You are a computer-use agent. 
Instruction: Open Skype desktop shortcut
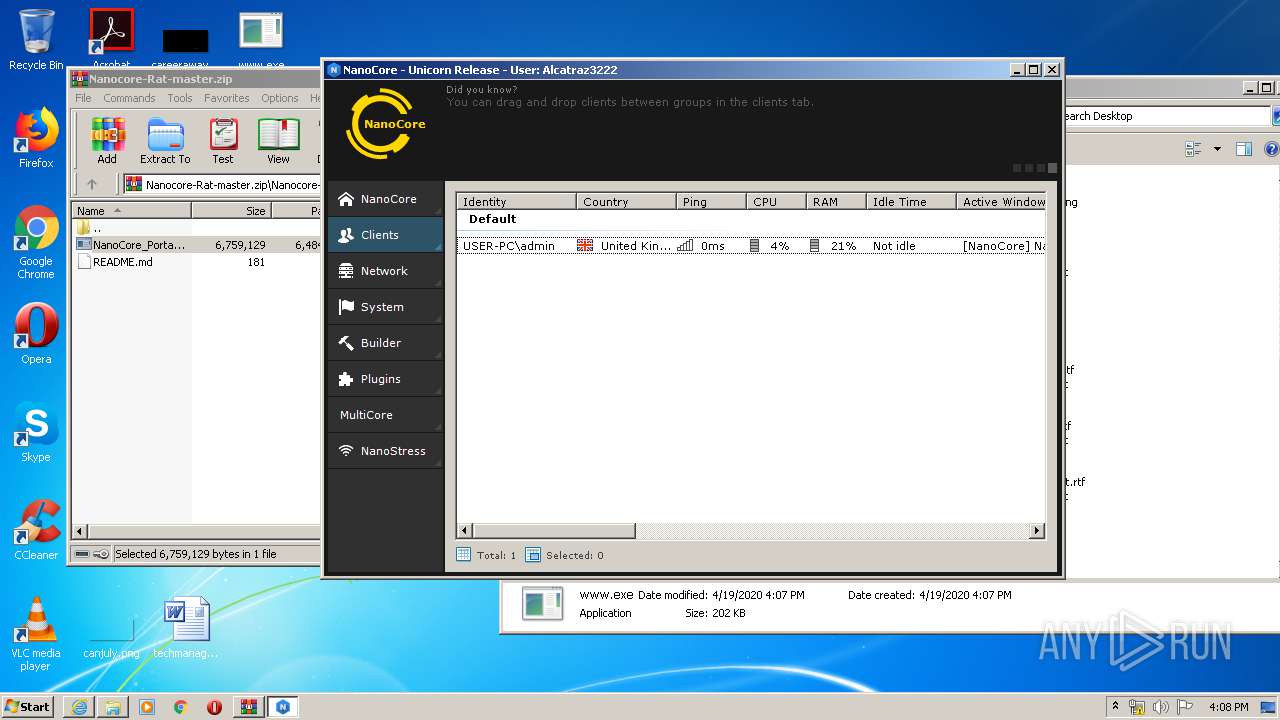[x=36, y=433]
